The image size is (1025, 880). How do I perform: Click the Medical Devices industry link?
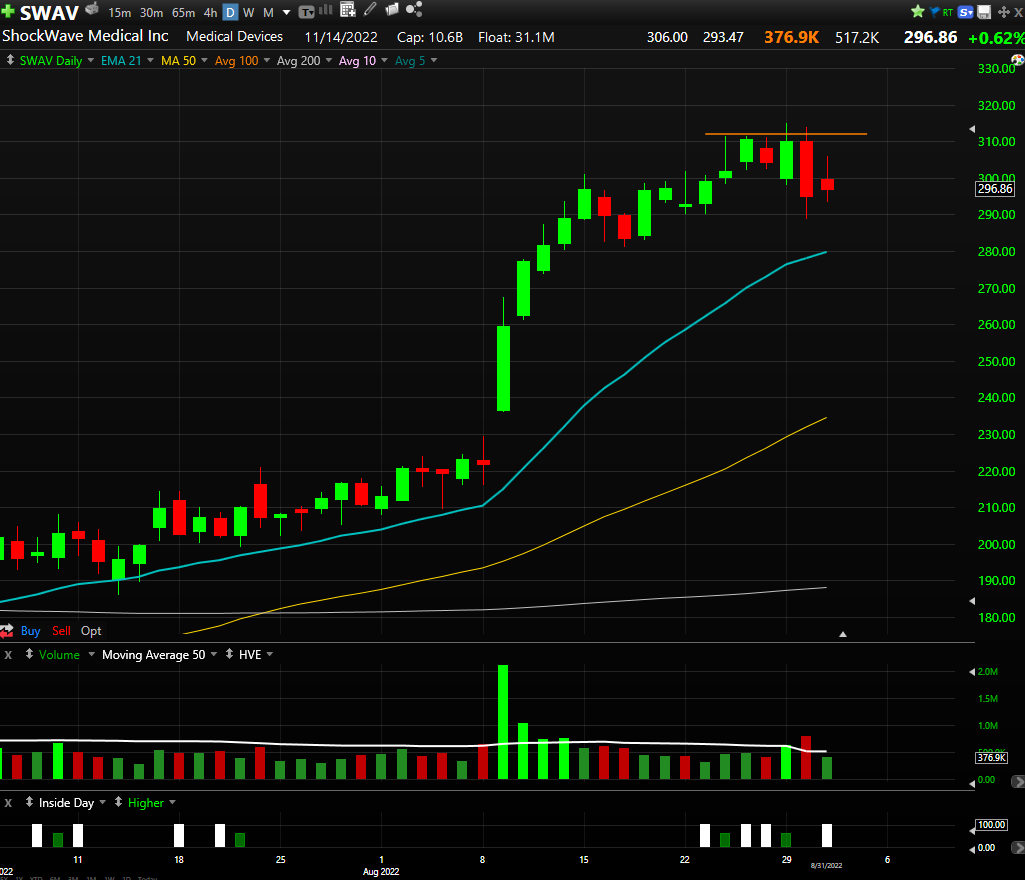coord(235,37)
